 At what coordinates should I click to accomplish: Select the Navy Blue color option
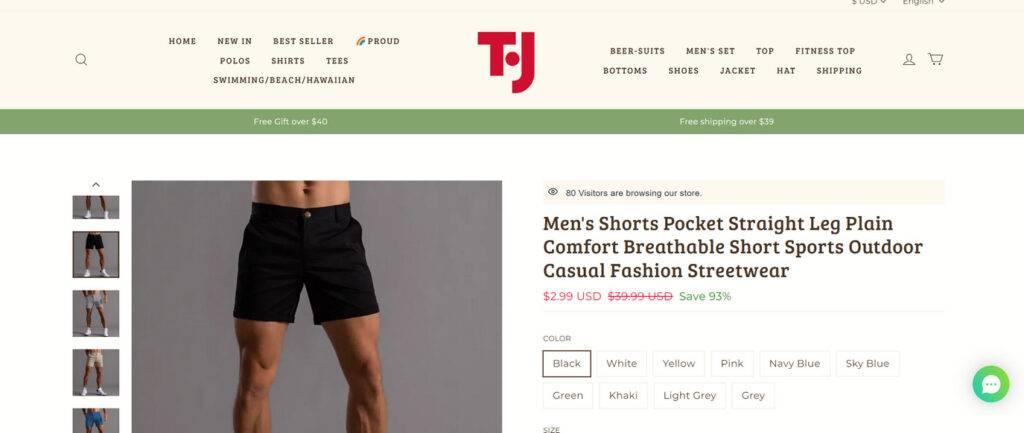coord(794,364)
